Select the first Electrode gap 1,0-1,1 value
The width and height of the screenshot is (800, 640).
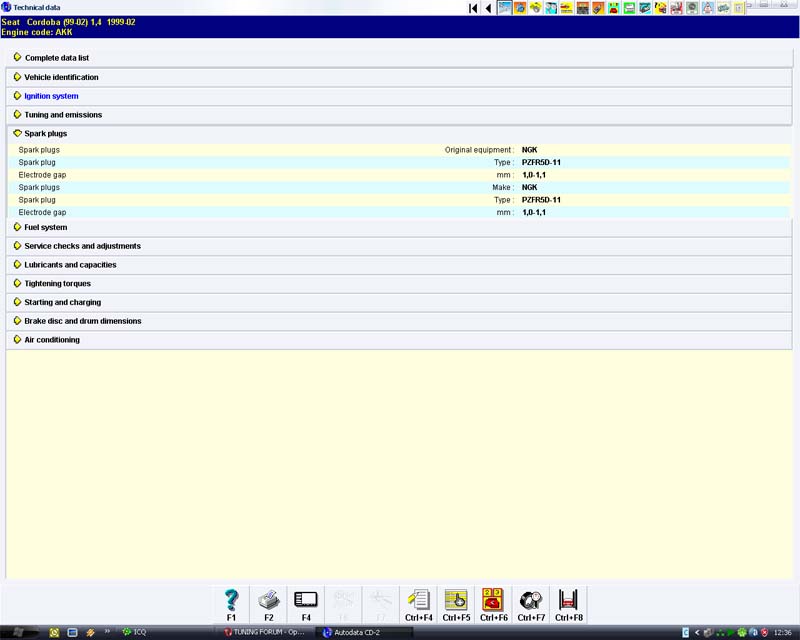click(x=534, y=175)
